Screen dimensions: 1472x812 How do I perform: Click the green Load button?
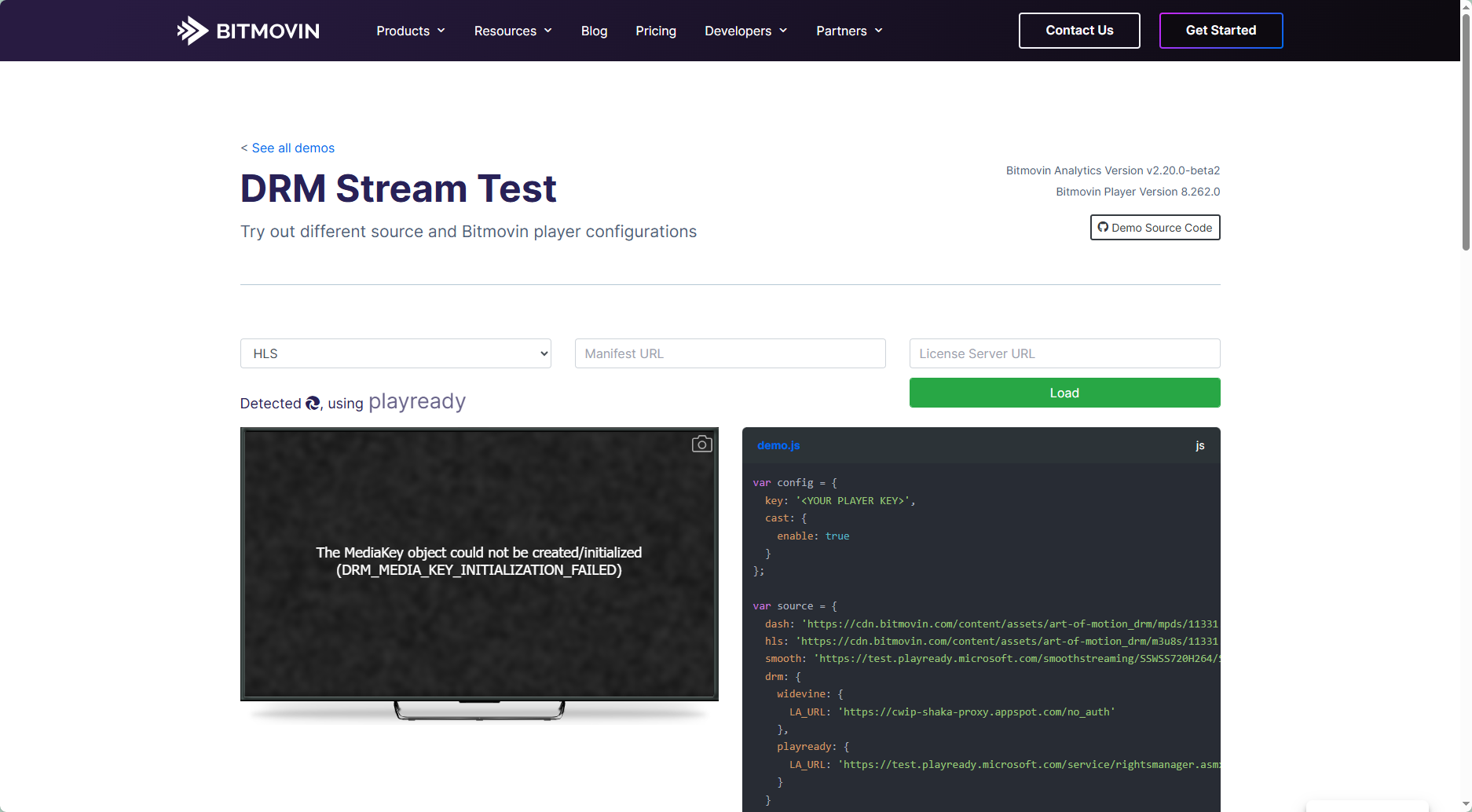coord(1064,393)
